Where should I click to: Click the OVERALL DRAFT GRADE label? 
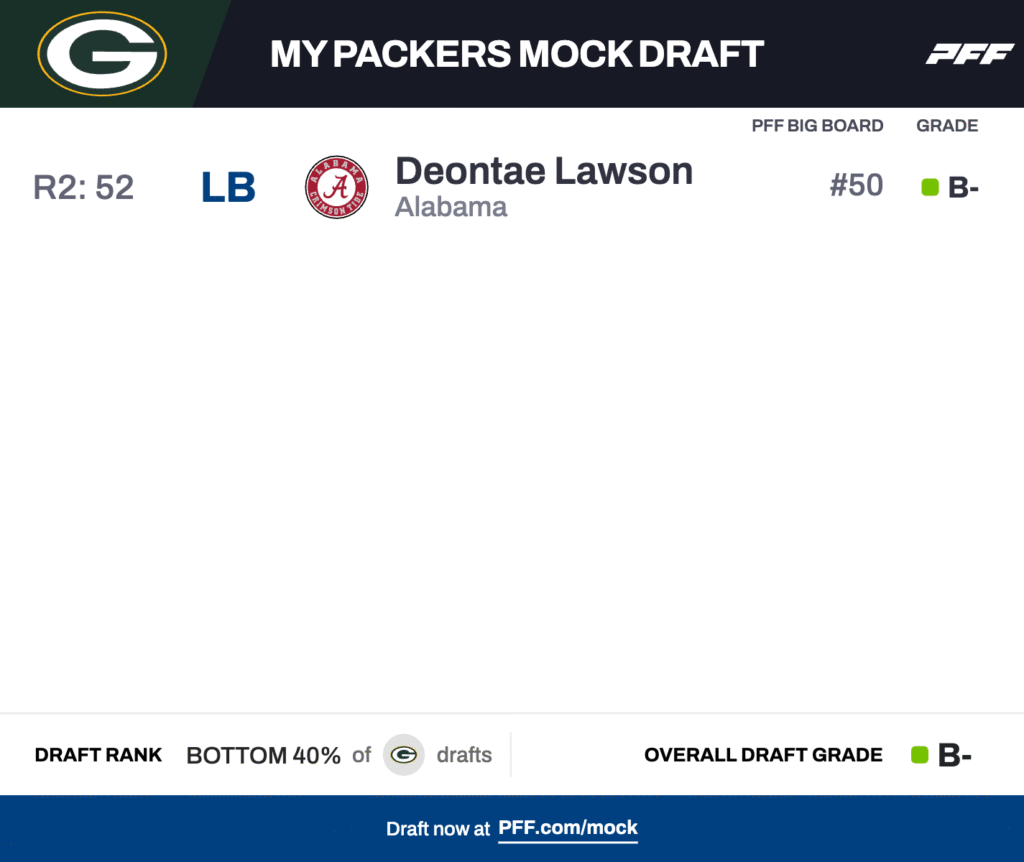coord(763,755)
